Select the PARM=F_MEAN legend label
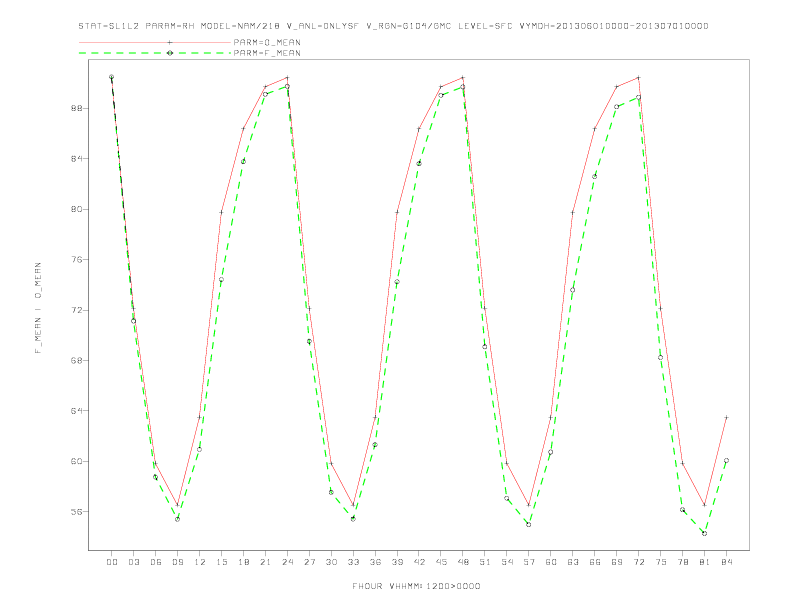Image resolution: width=792 pixels, height=612 pixels. 267,53
